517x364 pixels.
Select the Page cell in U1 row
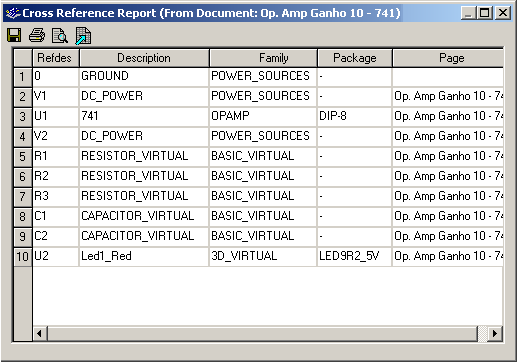pyautogui.click(x=448, y=117)
